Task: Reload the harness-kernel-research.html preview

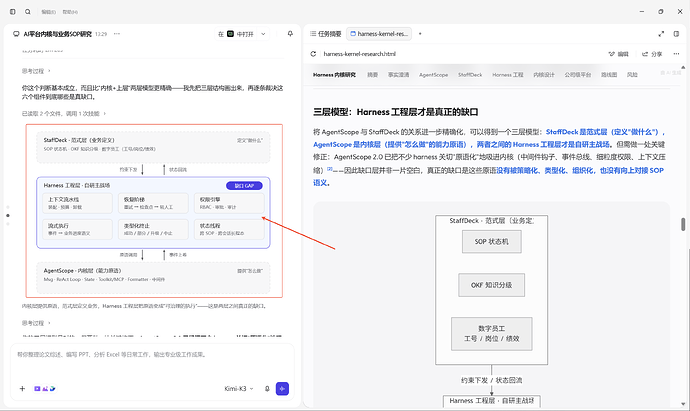Action: pos(313,54)
